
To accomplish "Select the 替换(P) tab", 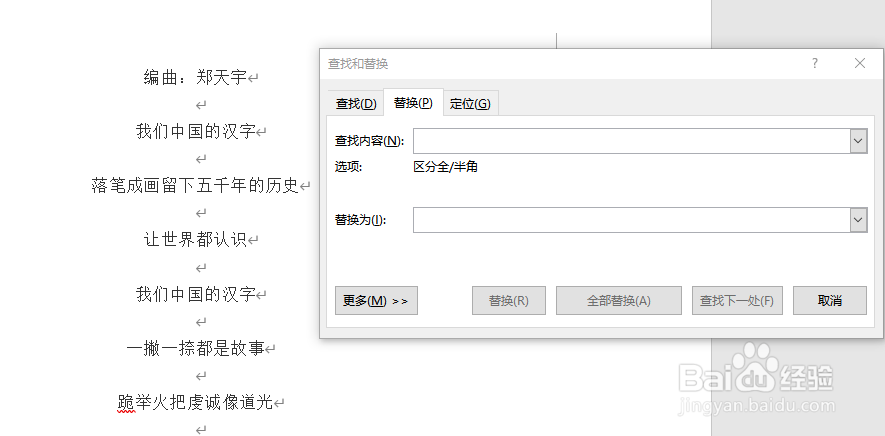I will point(413,103).
